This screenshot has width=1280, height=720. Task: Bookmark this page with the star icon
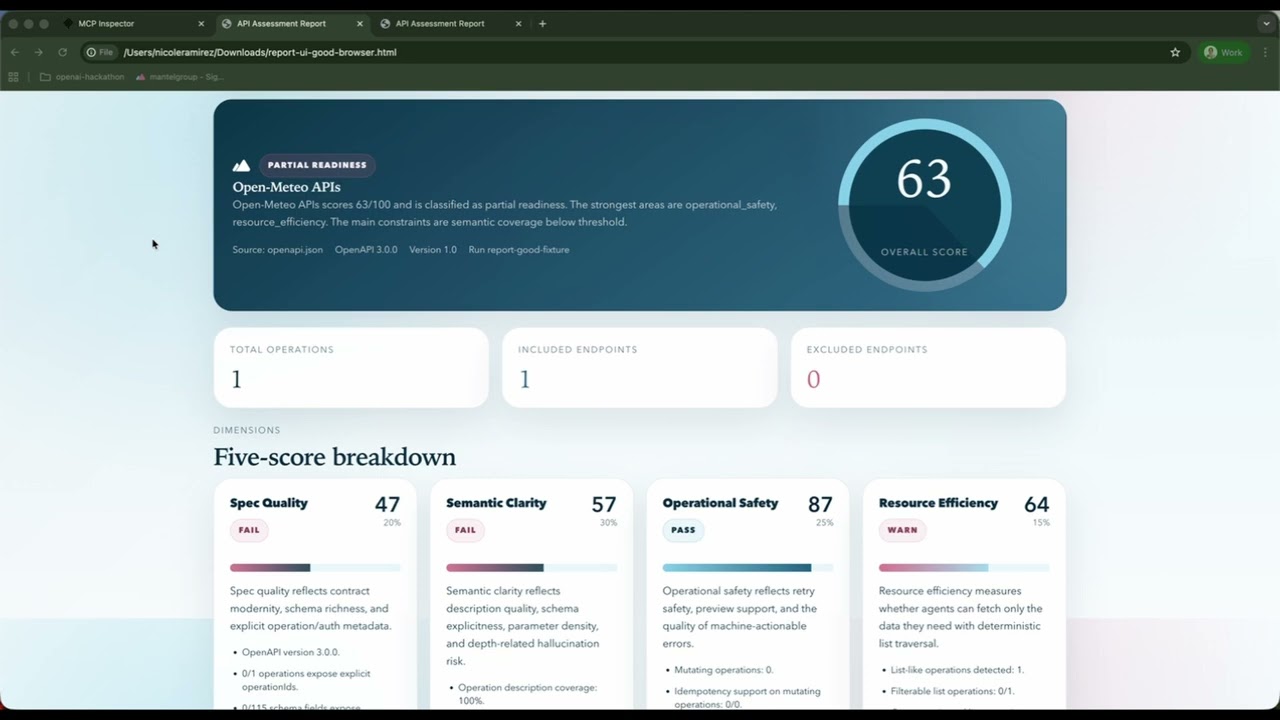tap(1175, 52)
